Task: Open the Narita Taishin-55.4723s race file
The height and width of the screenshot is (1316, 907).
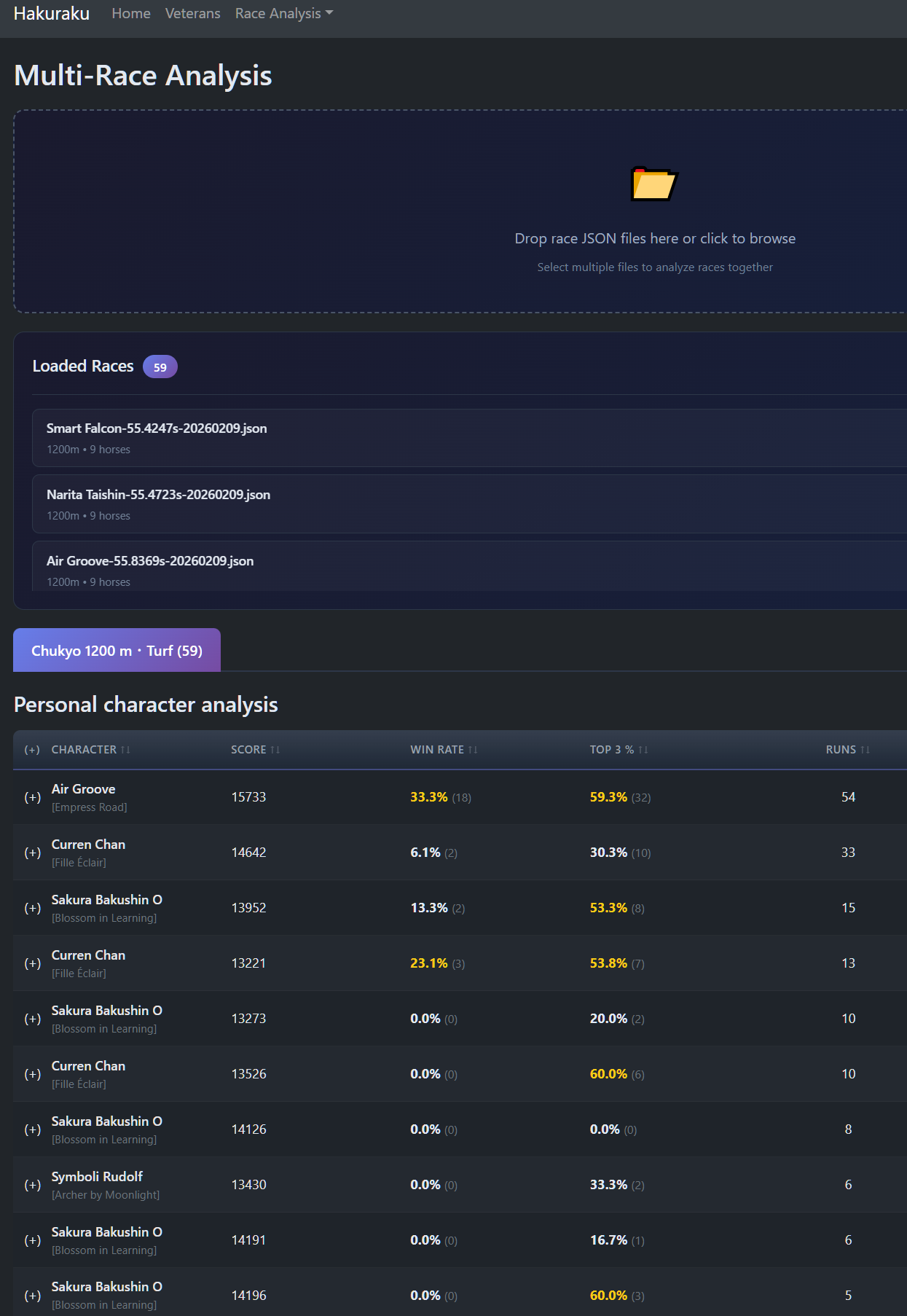Action: [469, 504]
